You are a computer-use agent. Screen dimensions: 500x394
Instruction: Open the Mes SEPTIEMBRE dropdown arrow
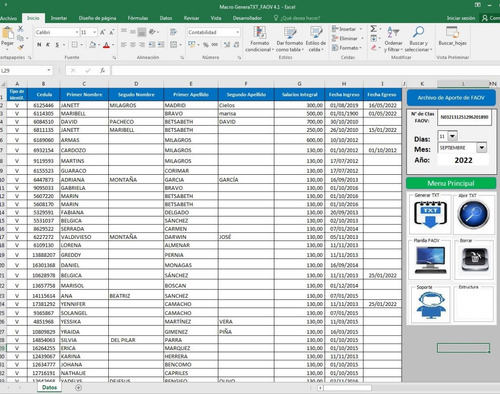[481, 147]
